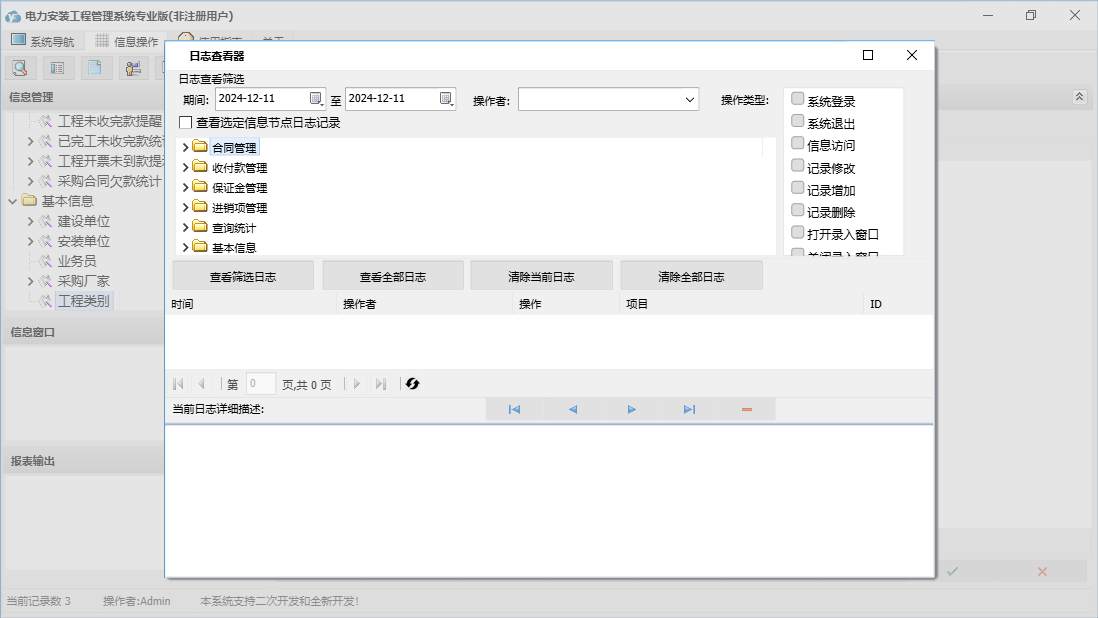Jump to last log record with blue arrow
1098x618 pixels.
(689, 410)
